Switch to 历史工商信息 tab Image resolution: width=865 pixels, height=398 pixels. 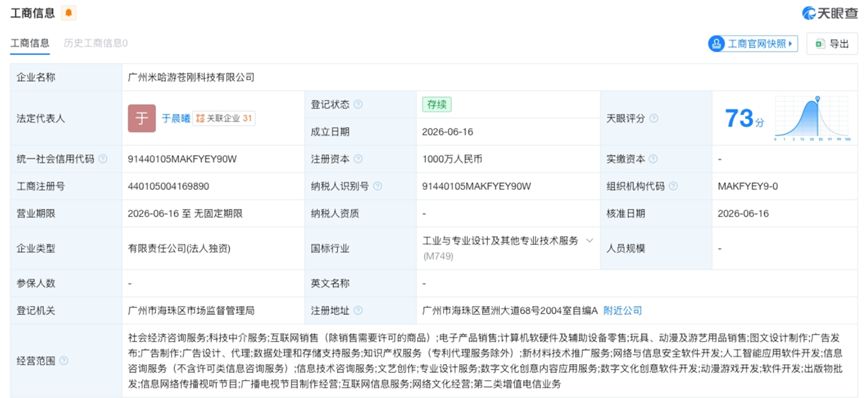click(95, 43)
